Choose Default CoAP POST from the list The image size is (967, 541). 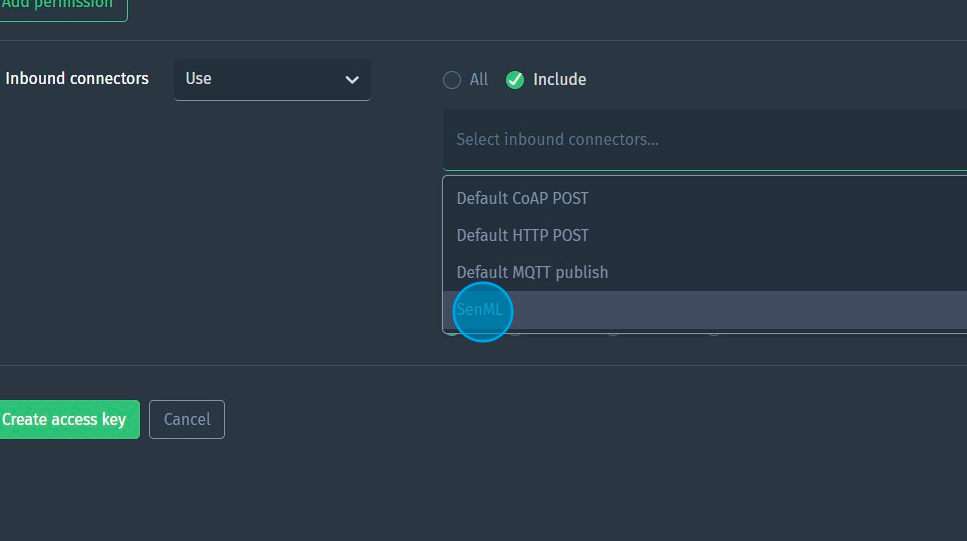[x=522, y=198]
